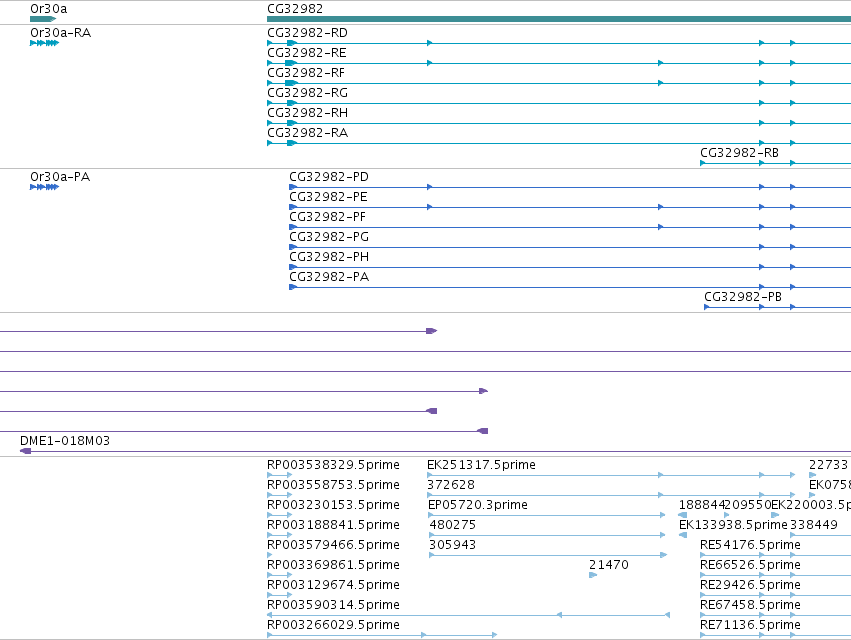Select the CG32982 gene label
The width and height of the screenshot is (851, 640).
(295, 9)
